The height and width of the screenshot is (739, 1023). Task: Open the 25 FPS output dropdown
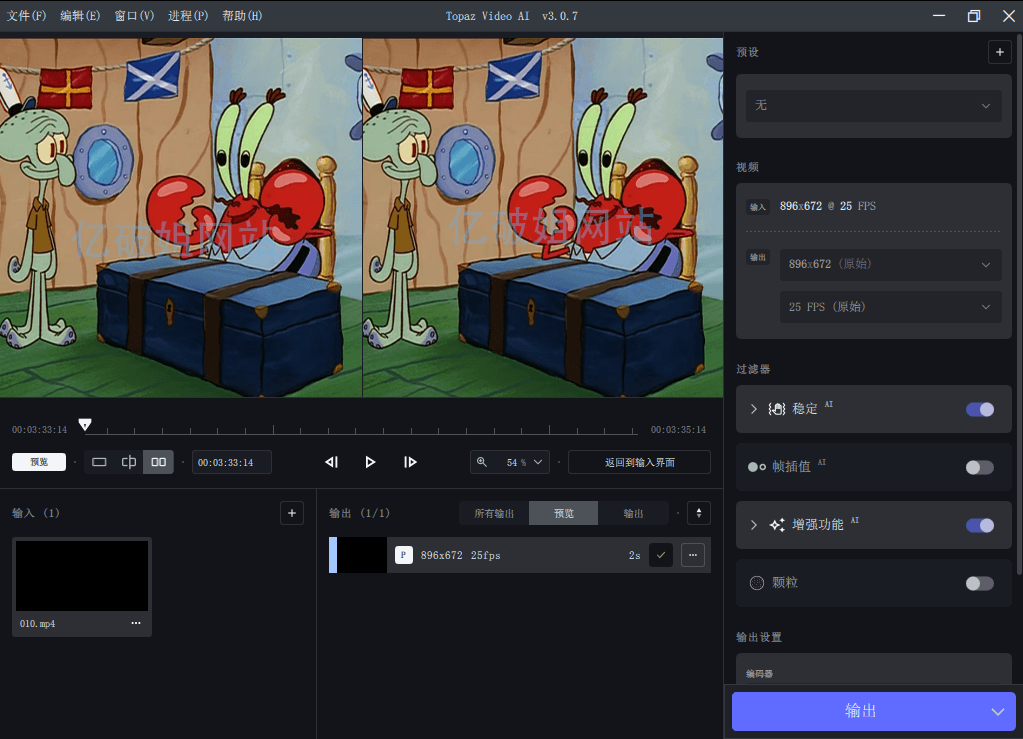pos(890,307)
